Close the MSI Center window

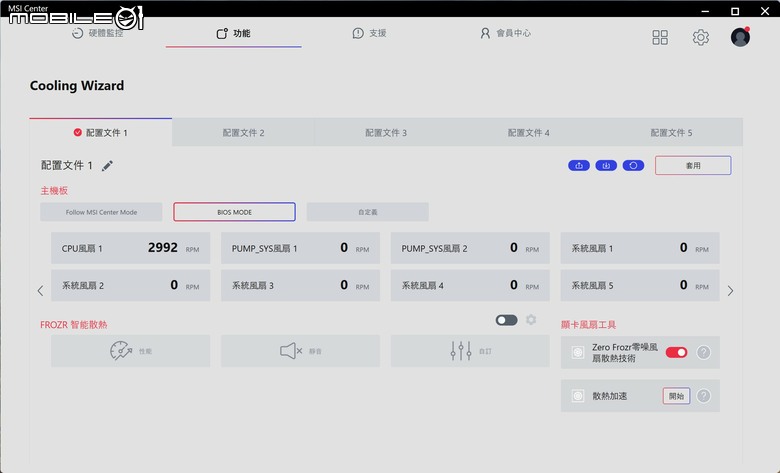(765, 11)
